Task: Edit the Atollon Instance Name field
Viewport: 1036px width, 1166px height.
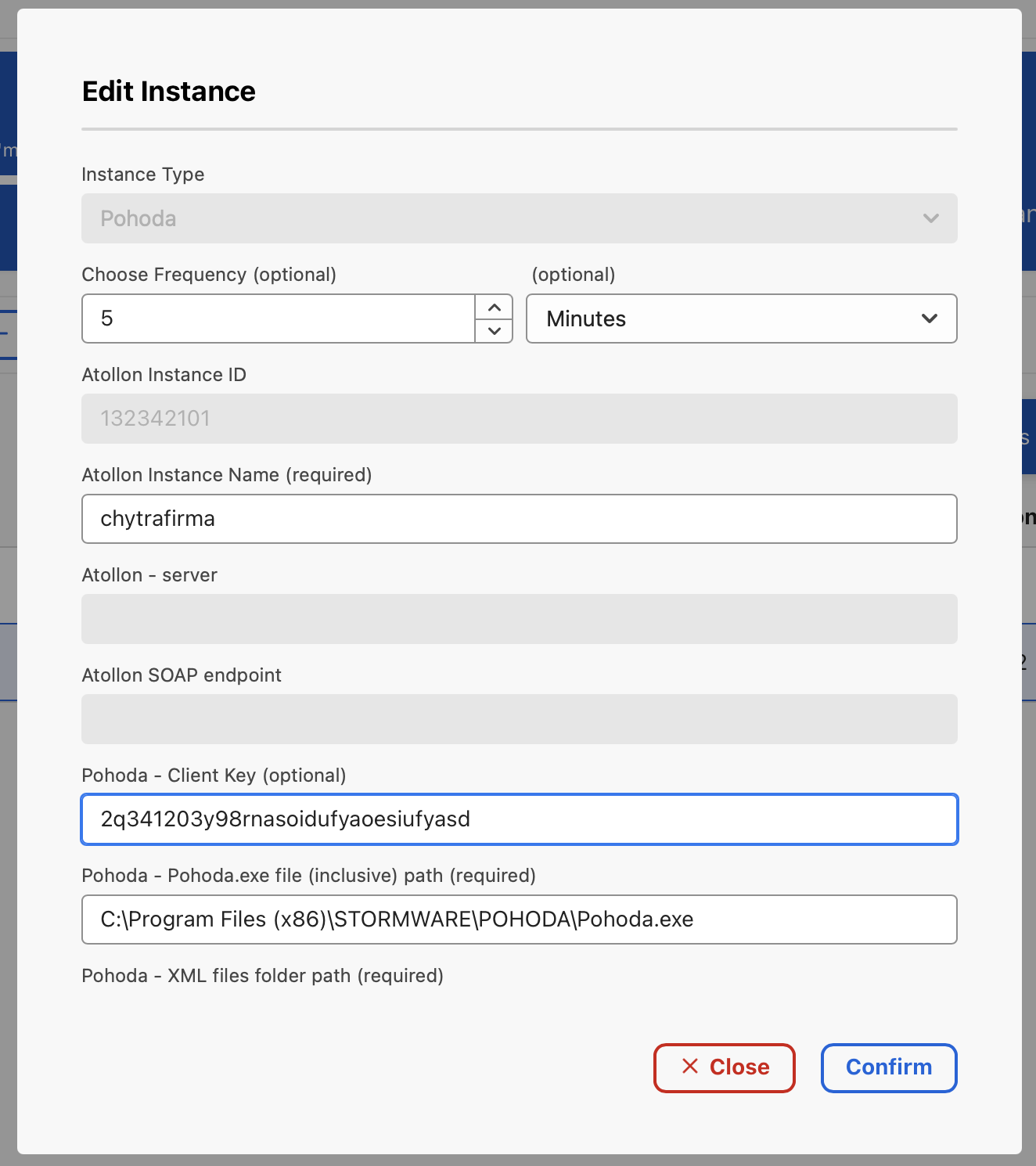Action: pos(519,519)
